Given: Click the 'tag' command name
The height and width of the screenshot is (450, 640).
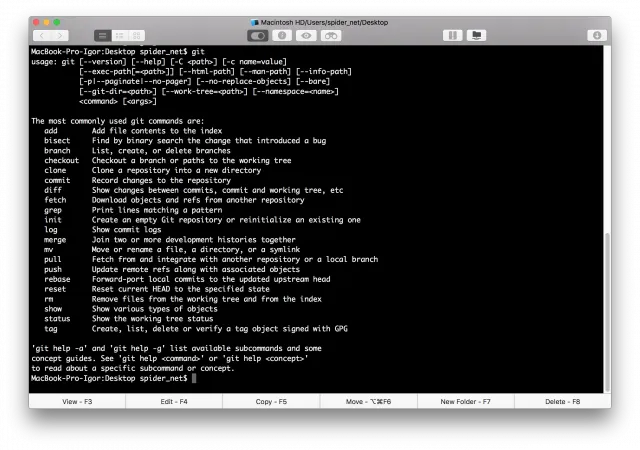Looking at the screenshot, I should (x=51, y=329).
